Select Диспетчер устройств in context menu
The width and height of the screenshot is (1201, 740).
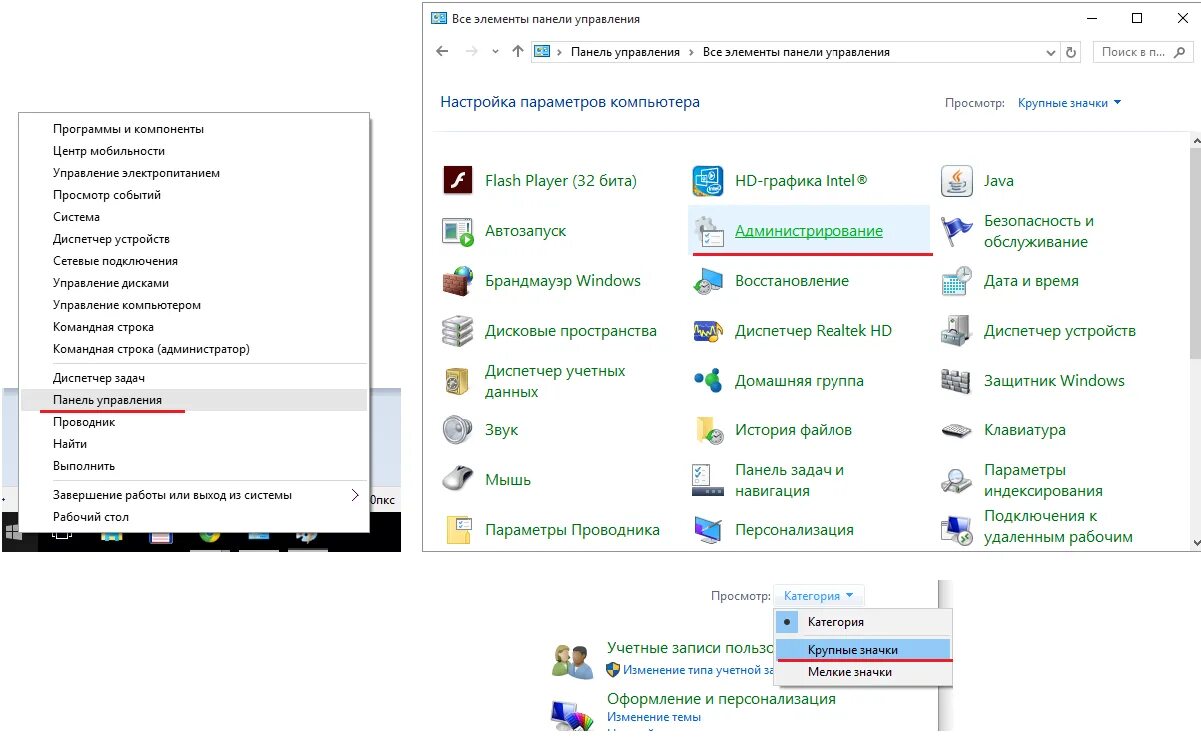coord(195,239)
